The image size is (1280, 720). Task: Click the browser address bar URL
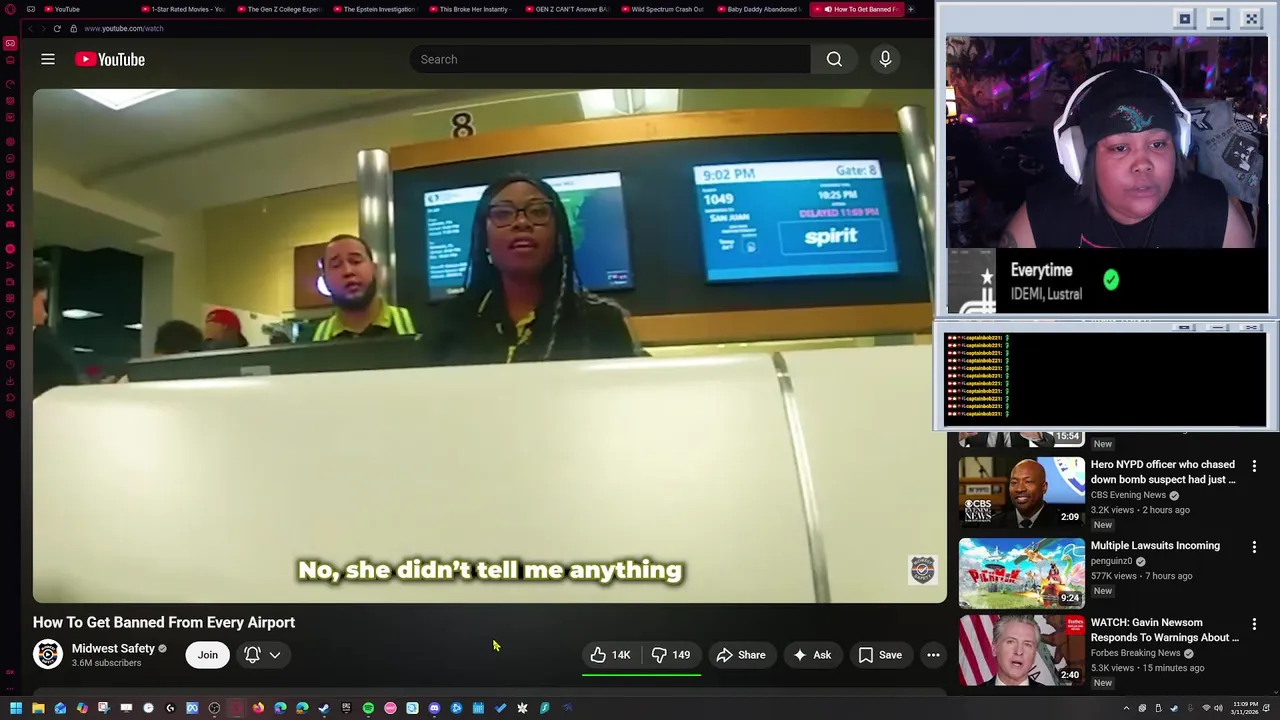click(x=124, y=28)
